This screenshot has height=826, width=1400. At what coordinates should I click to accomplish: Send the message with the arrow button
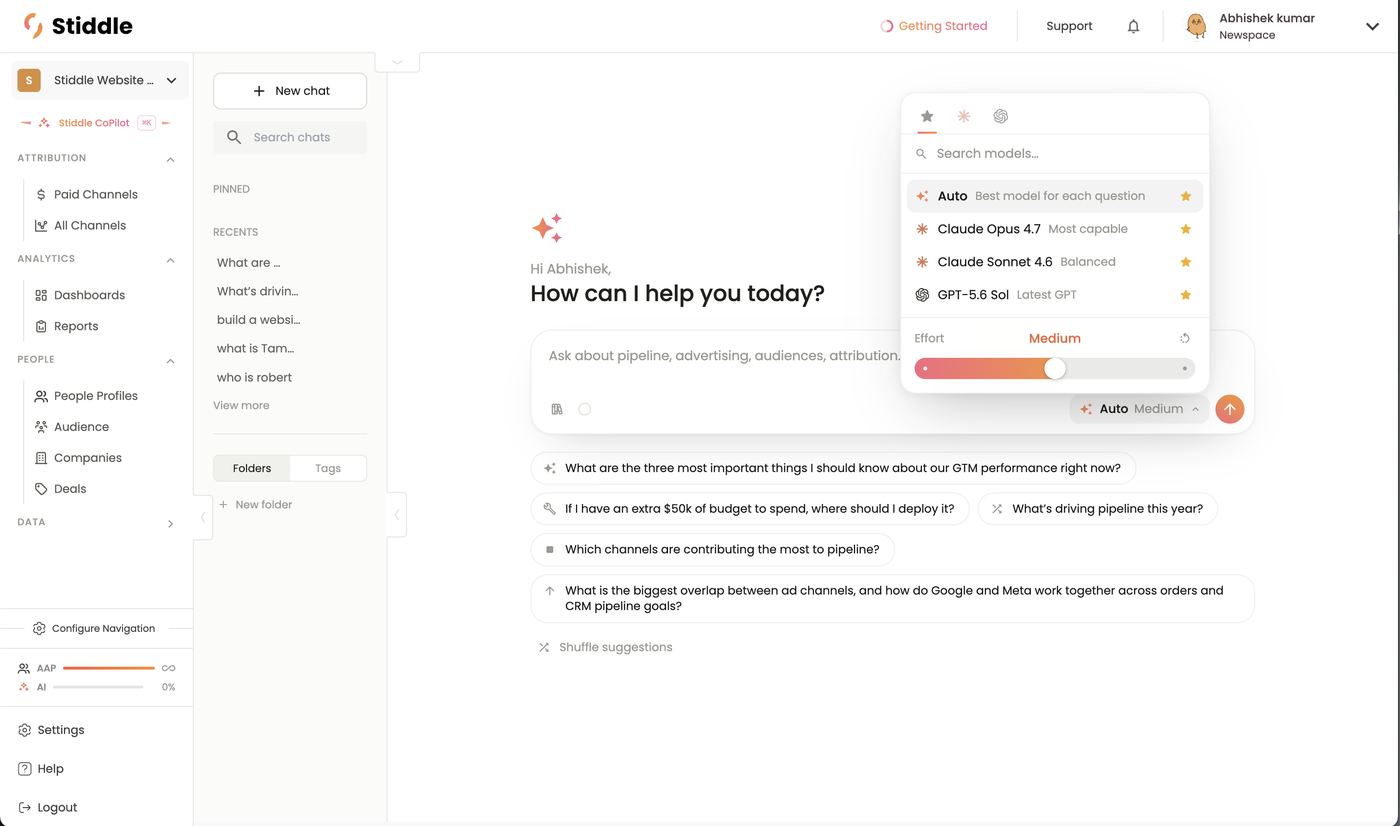click(1230, 409)
